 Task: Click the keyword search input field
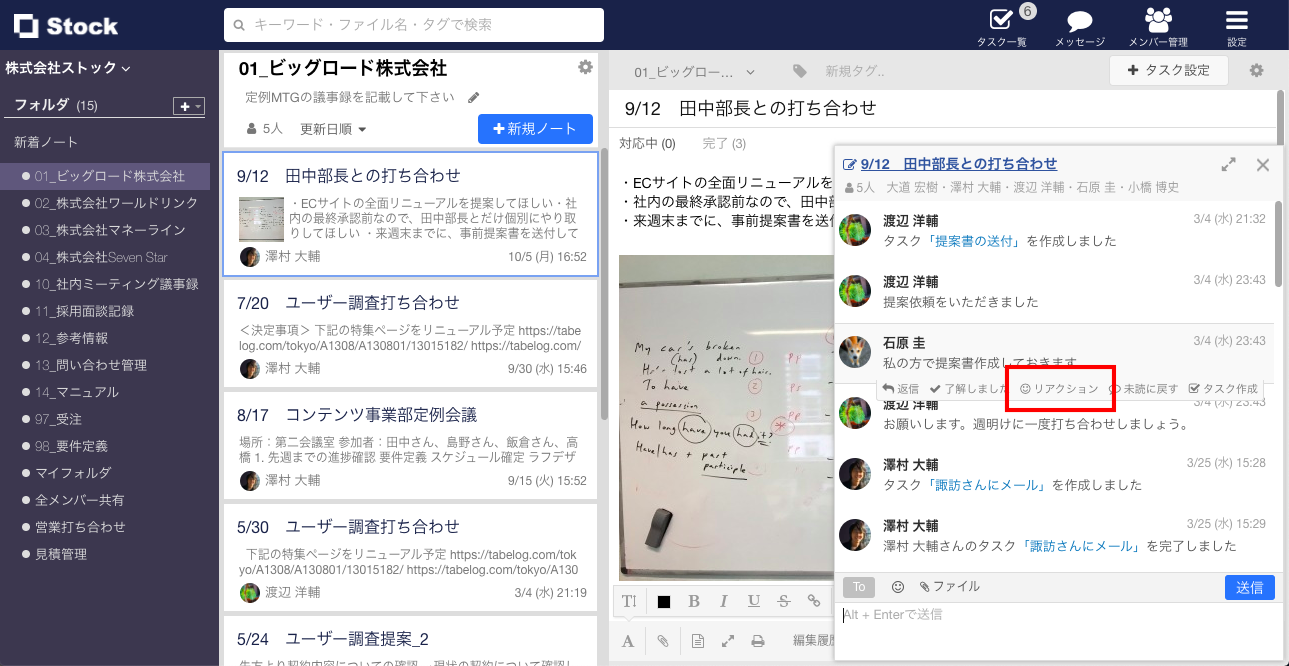(x=414, y=25)
